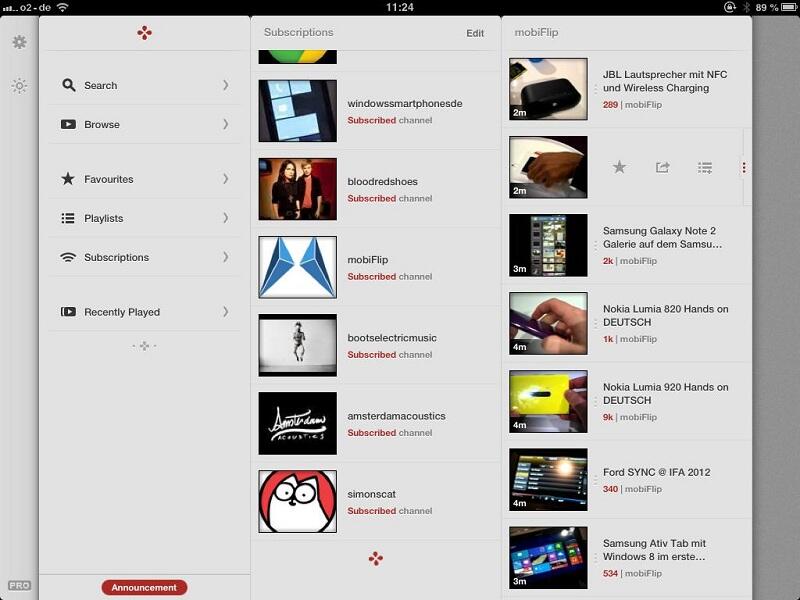Tap the Playlists list icon
800x600 pixels.
pos(68,218)
